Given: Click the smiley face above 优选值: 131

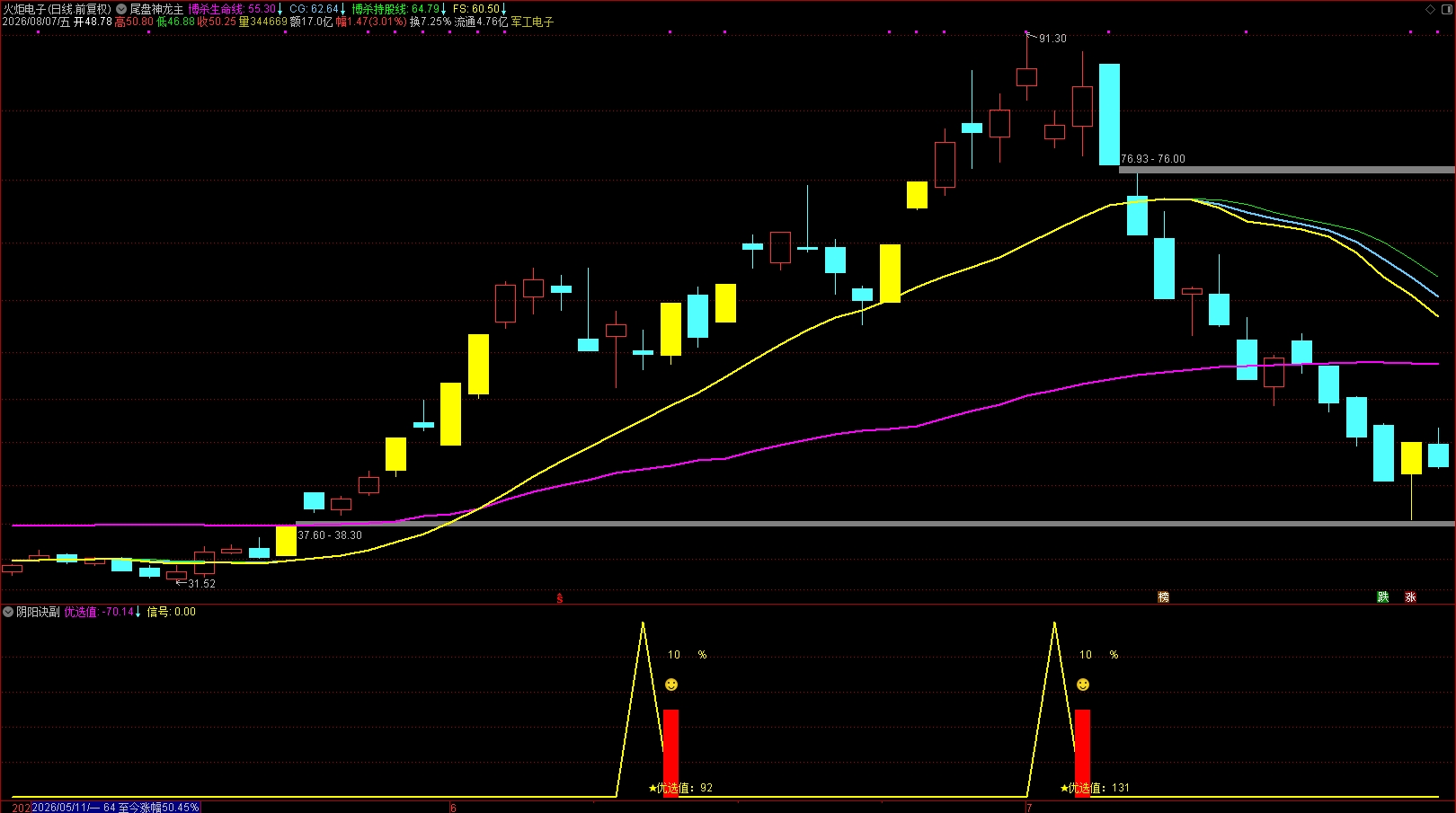Looking at the screenshot, I should pos(1083,685).
